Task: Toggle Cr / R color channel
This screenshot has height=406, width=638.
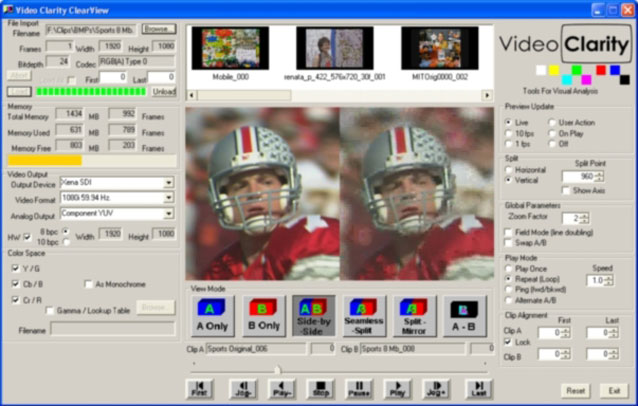Action: coord(15,300)
